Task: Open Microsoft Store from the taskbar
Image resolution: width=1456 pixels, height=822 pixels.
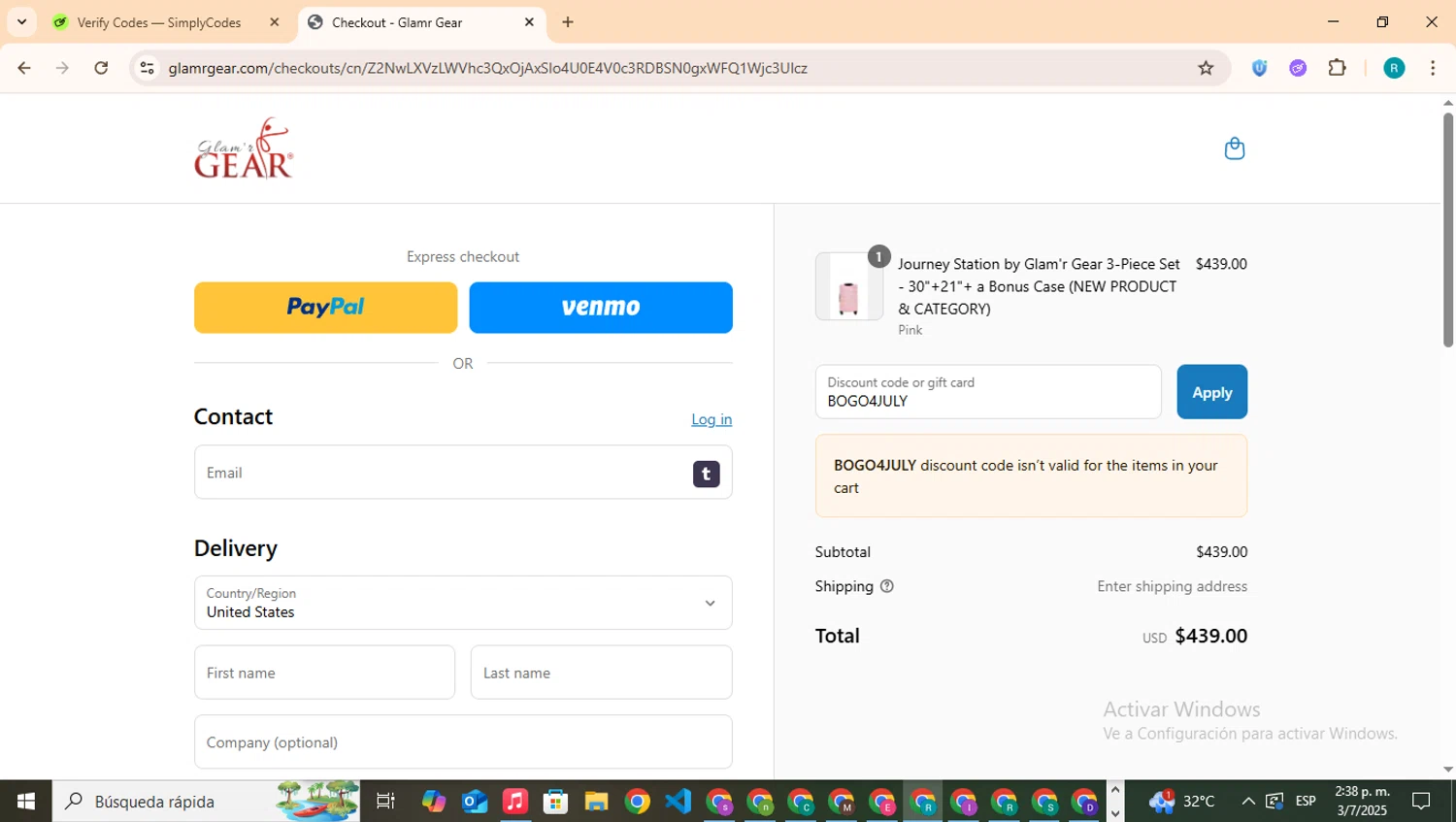Action: click(555, 801)
